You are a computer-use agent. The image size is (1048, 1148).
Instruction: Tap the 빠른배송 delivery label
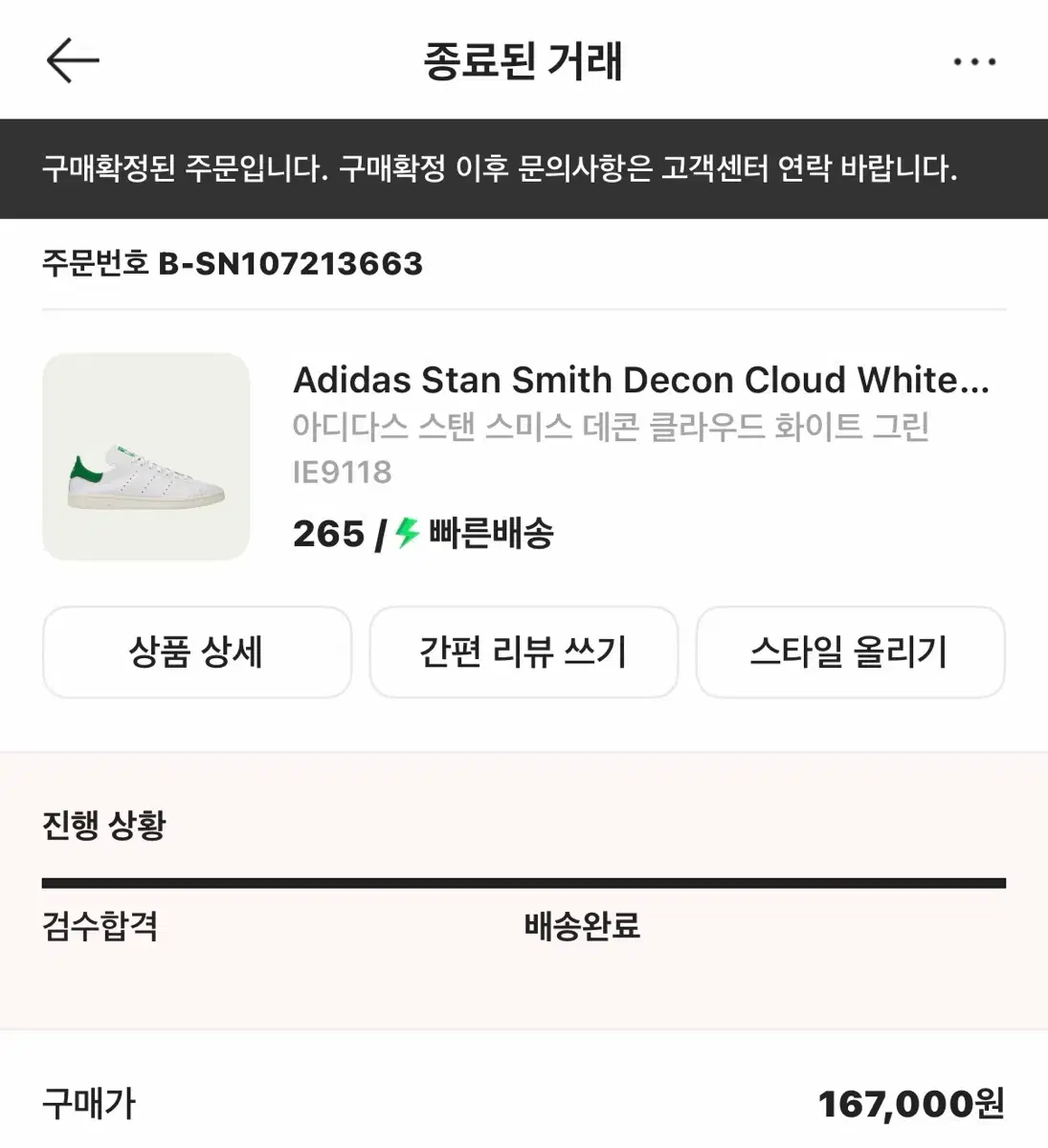pyautogui.click(x=491, y=533)
